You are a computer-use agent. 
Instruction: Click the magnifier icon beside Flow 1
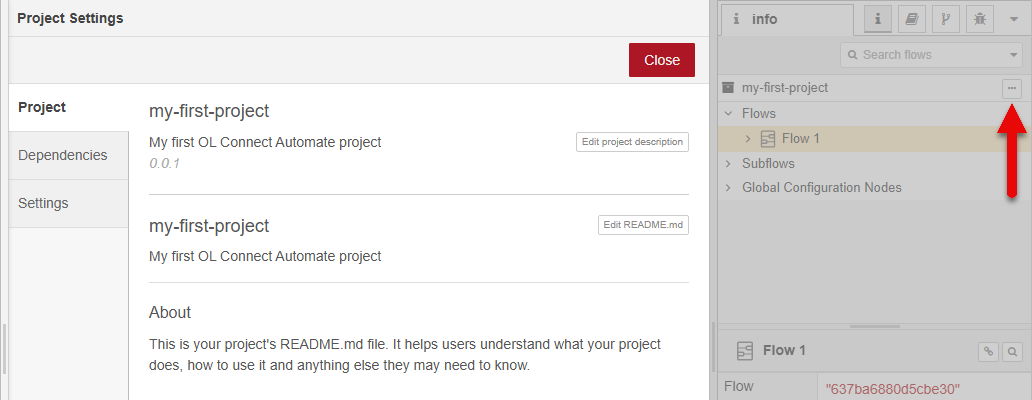pos(1012,351)
